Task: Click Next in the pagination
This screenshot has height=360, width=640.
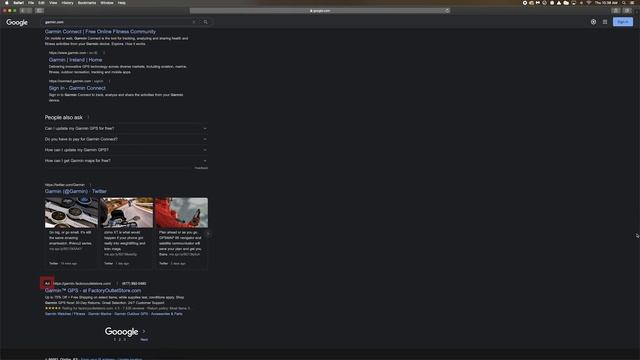Action: click(x=144, y=340)
